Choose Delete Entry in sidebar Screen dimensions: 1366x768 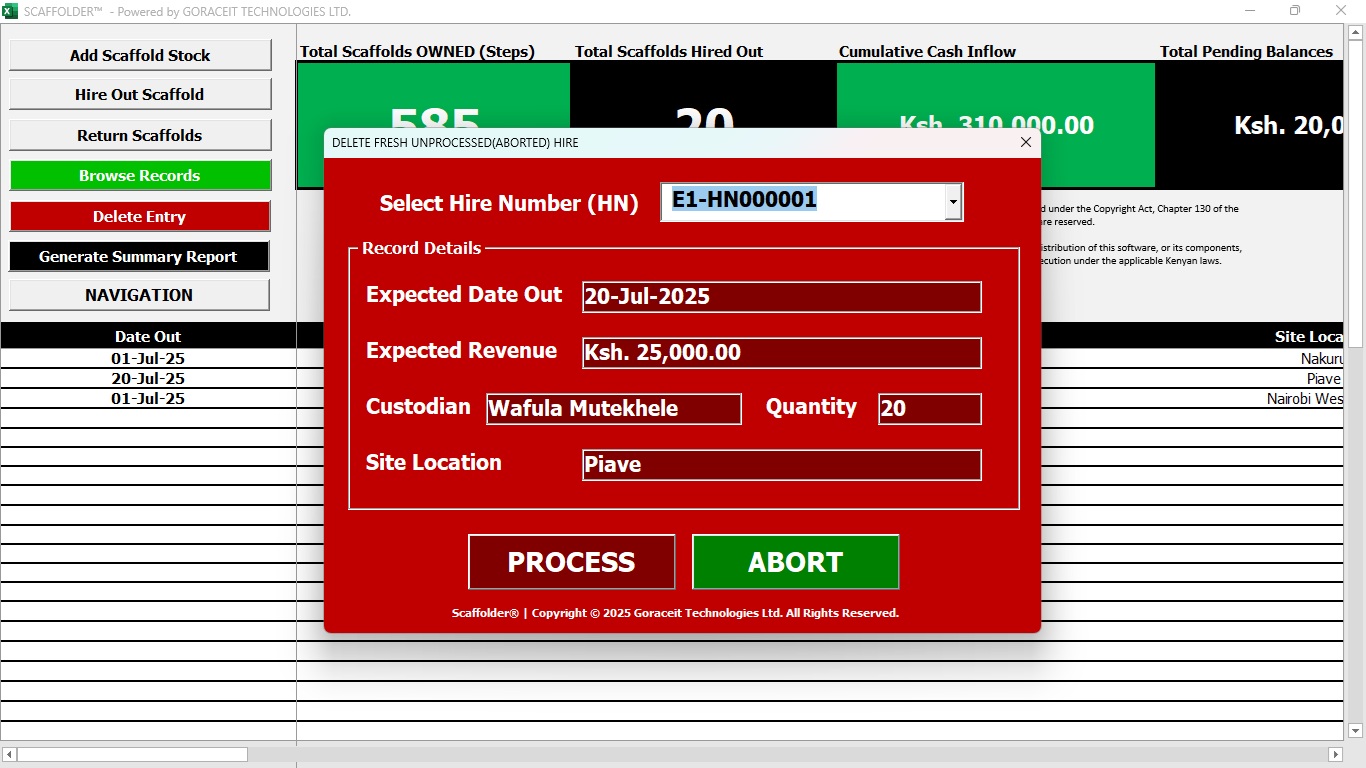[140, 217]
